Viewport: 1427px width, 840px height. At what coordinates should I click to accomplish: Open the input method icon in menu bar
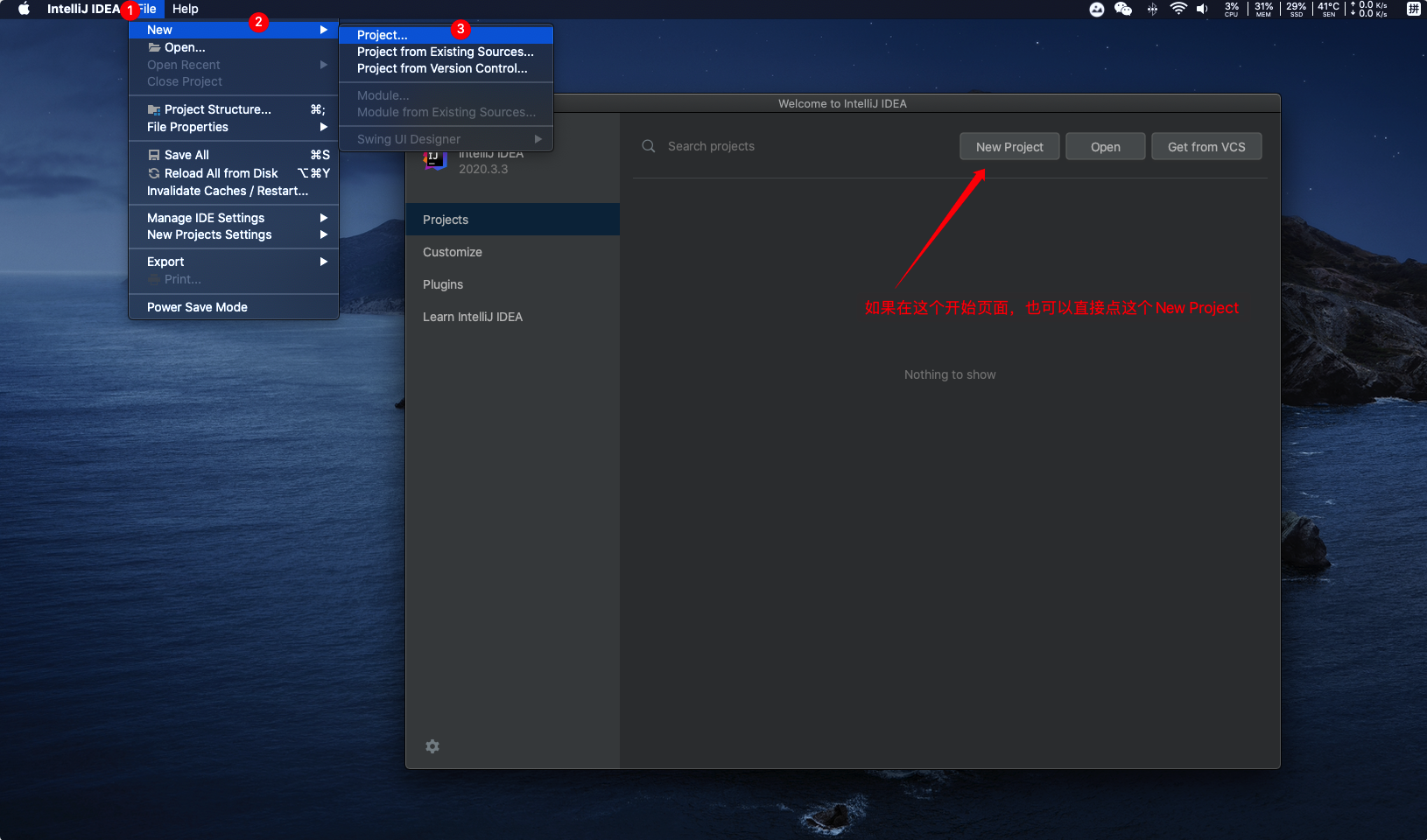click(1413, 9)
